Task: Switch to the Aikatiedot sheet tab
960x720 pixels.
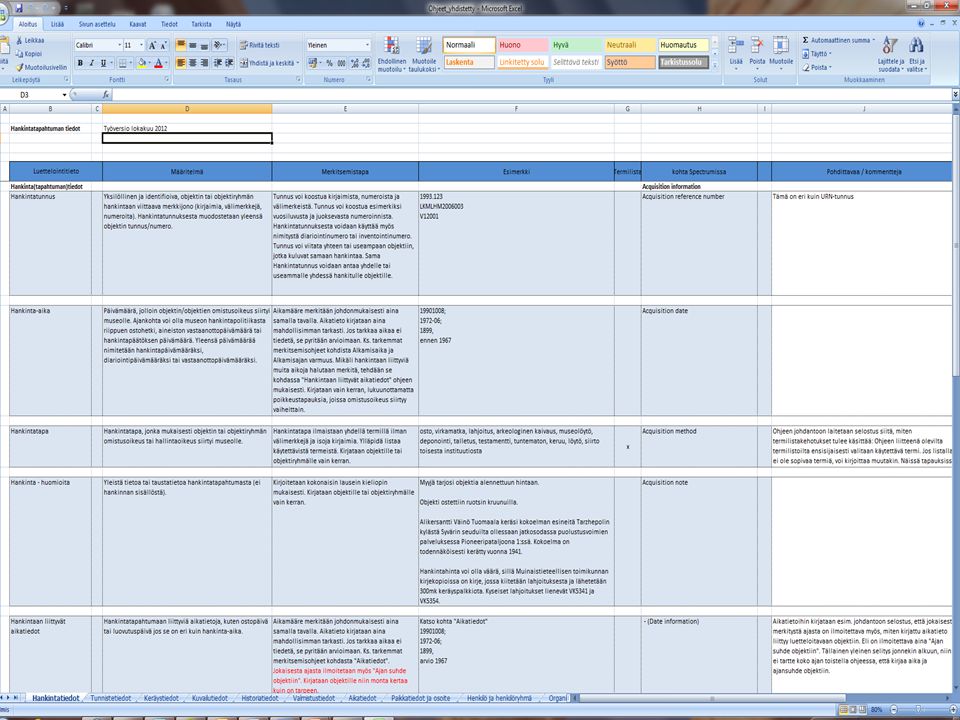Action: 362,698
